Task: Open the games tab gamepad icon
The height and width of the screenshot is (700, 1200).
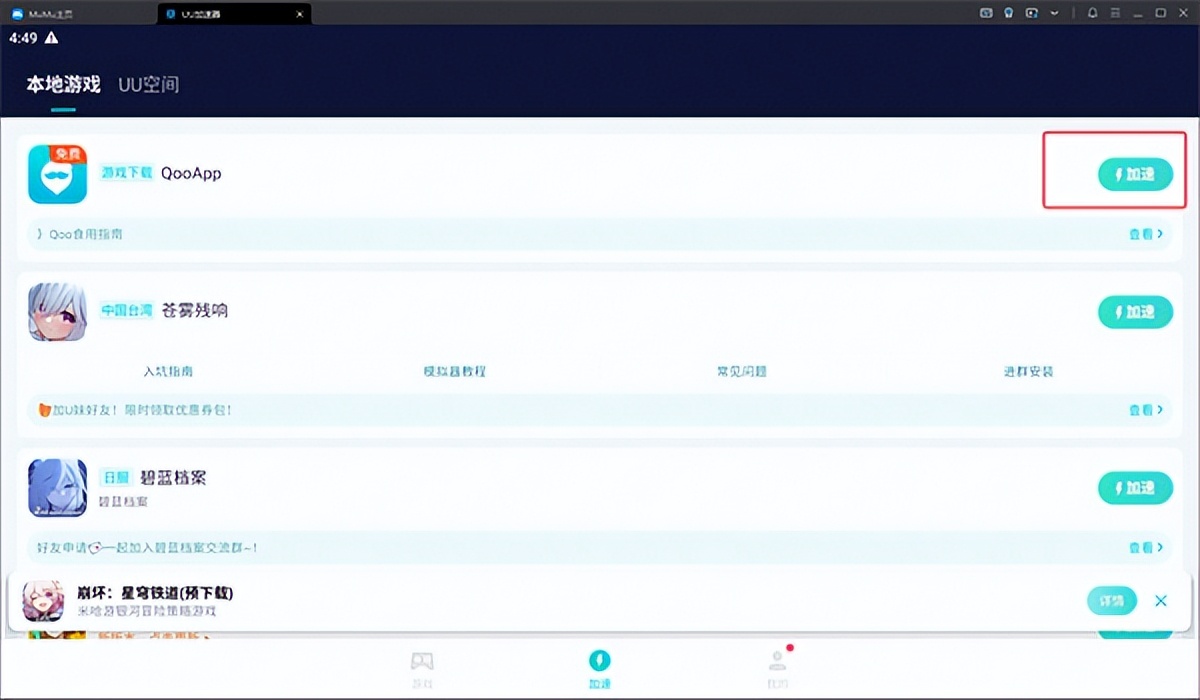Action: point(423,662)
